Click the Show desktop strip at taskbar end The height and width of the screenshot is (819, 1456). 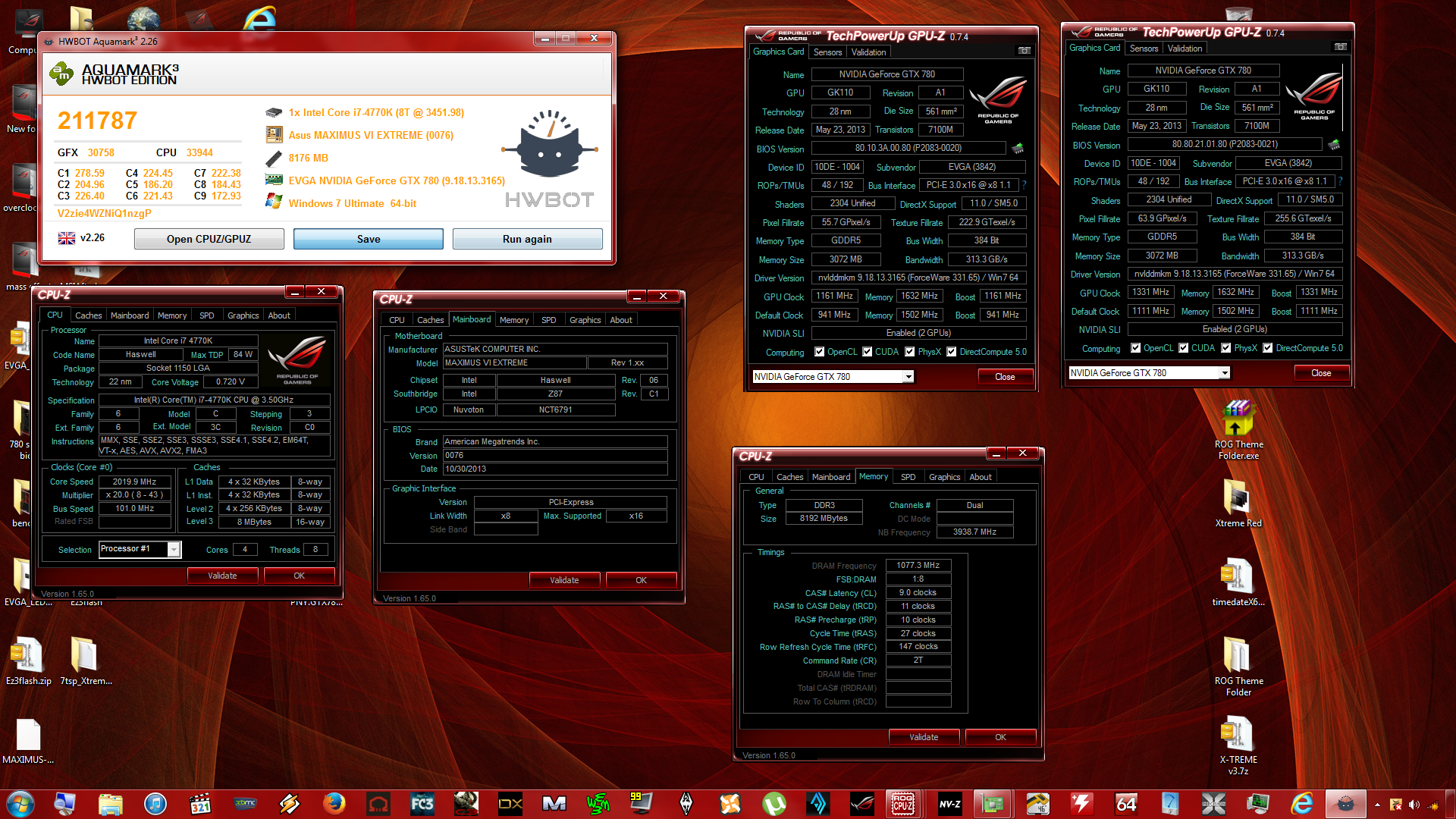[1451, 805]
